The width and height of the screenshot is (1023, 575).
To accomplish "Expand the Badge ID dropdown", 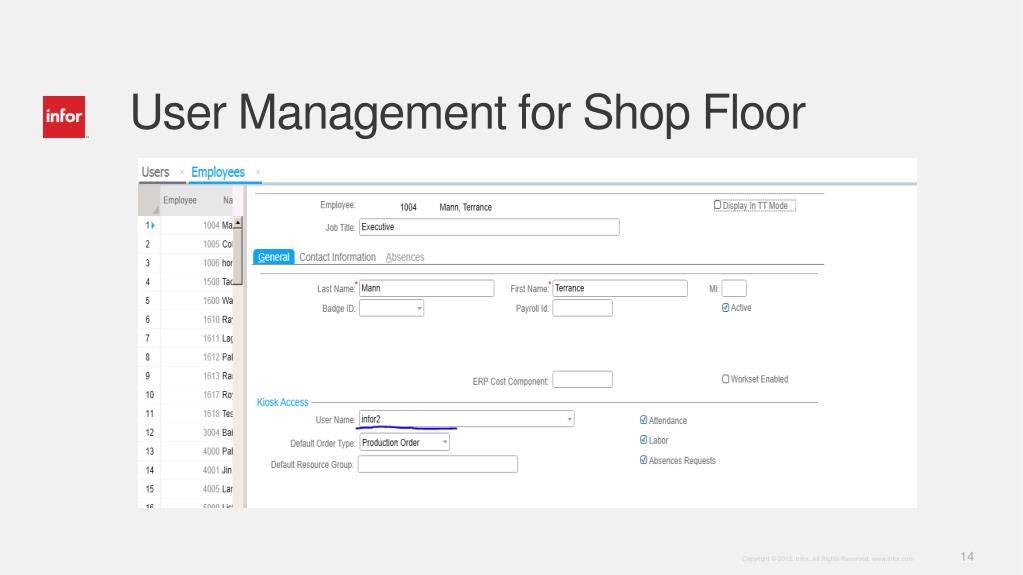I will click(x=419, y=308).
